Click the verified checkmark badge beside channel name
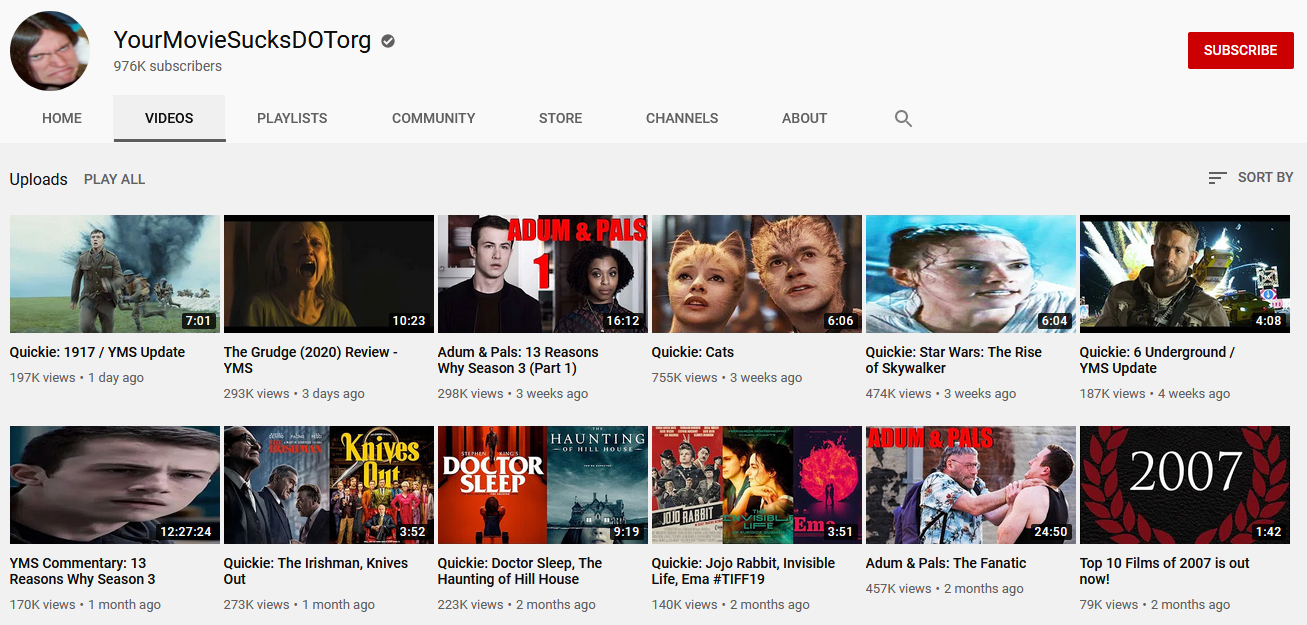 [388, 41]
